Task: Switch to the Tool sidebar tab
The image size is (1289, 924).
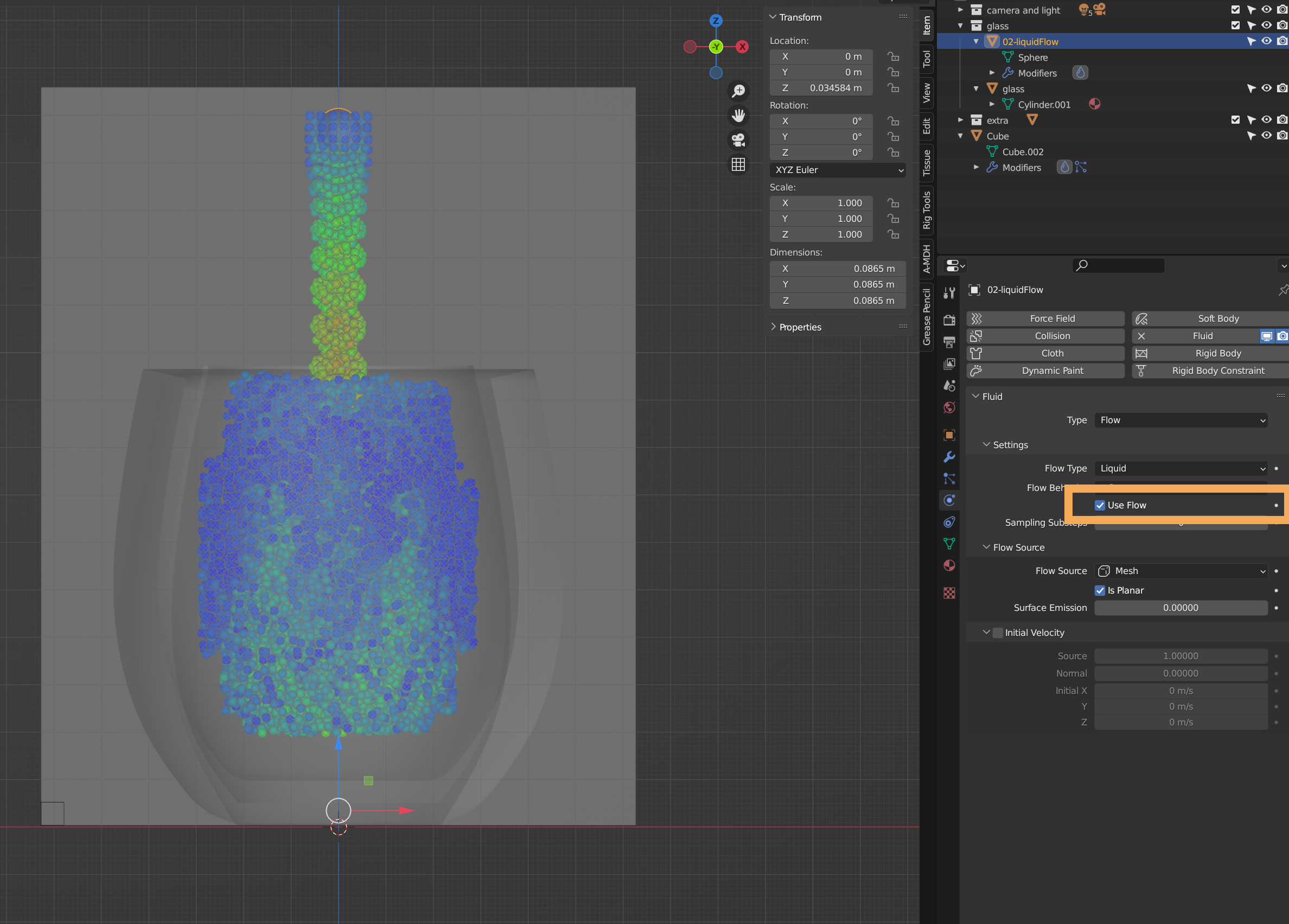Action: (x=927, y=59)
